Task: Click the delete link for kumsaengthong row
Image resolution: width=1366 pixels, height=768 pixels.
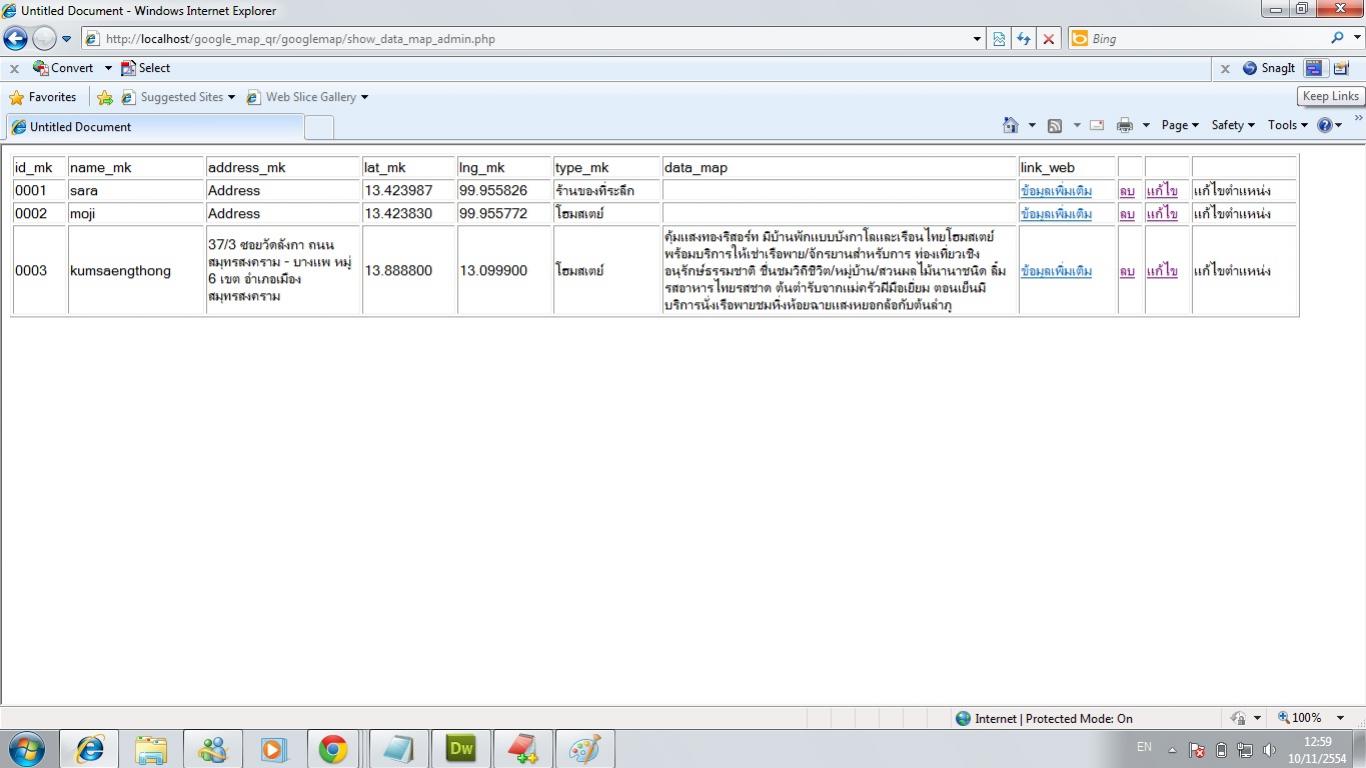Action: click(x=1127, y=271)
